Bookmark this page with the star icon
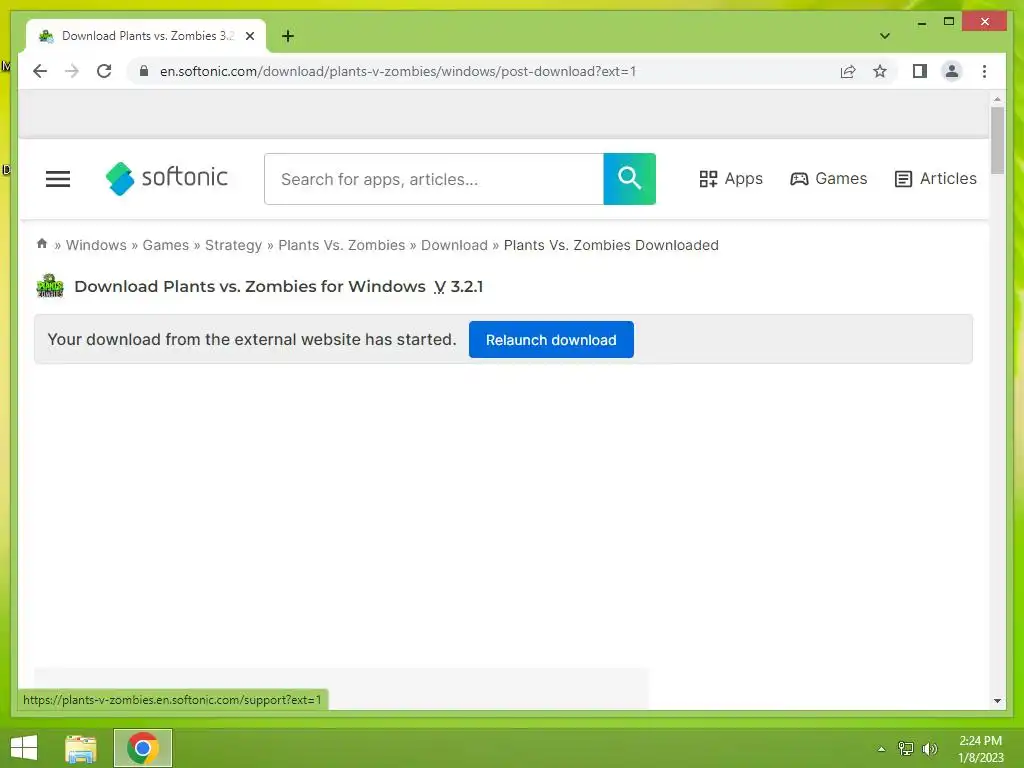1024x768 pixels. [880, 71]
